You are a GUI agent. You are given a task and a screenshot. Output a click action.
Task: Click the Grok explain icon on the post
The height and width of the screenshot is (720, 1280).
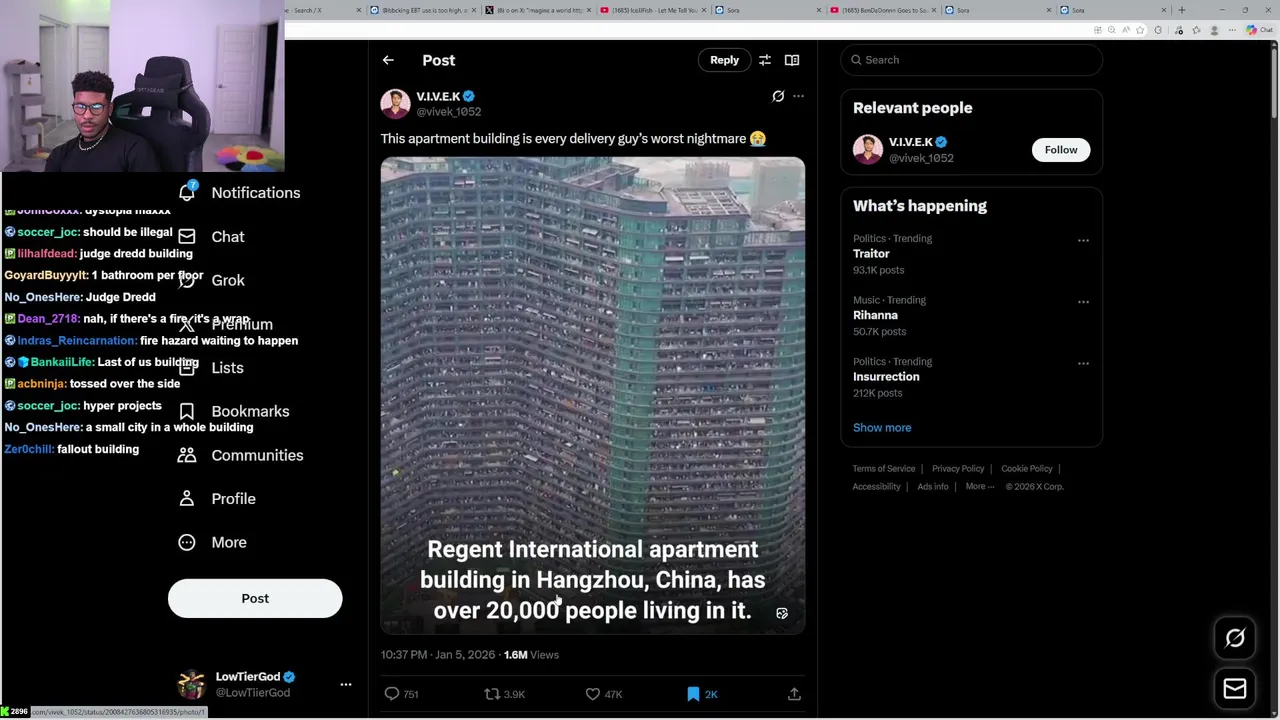pyautogui.click(x=778, y=96)
